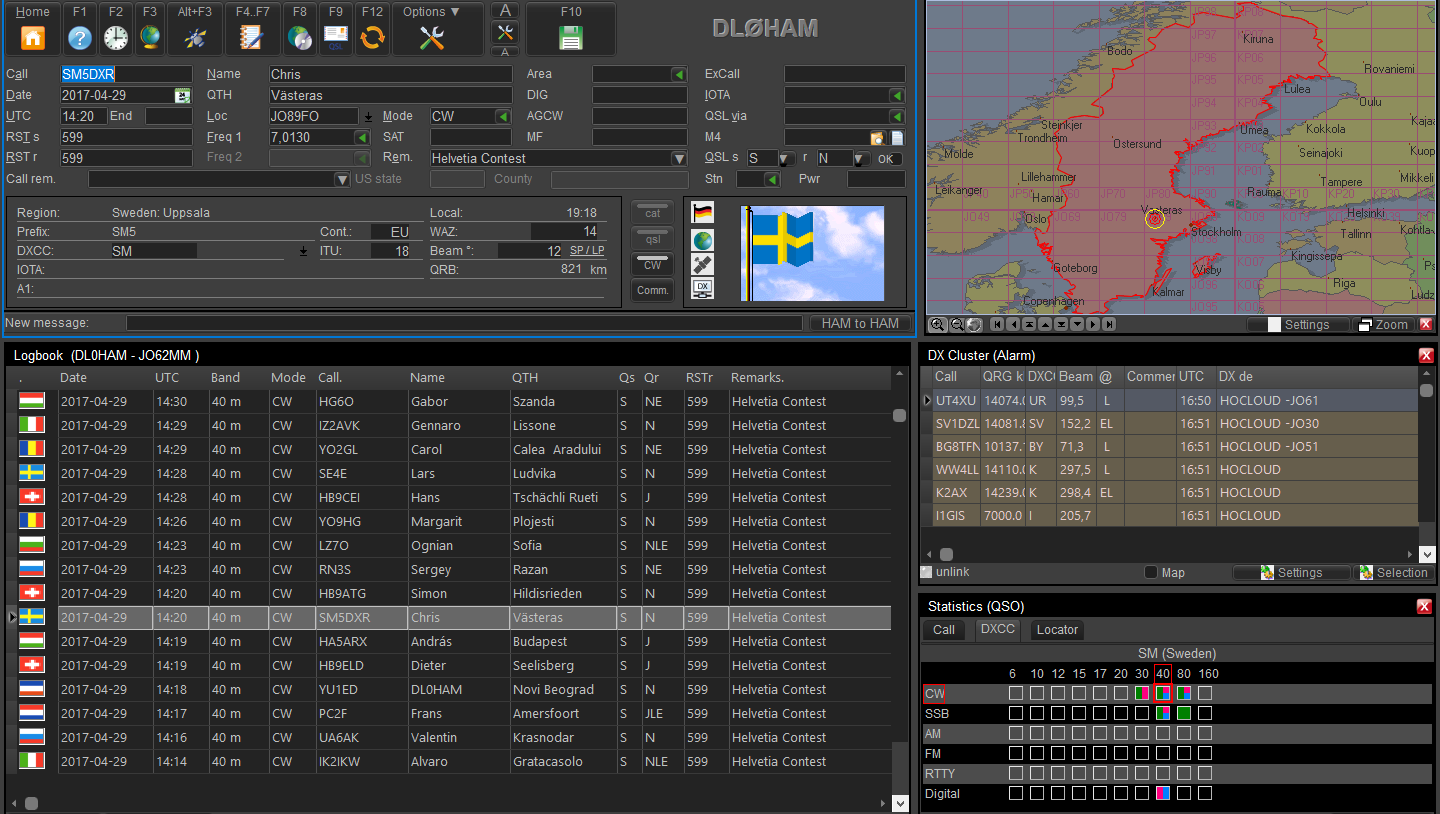Screen dimensions: 1440x814
Task: Toggle the qsl indicator button
Action: pos(653,239)
